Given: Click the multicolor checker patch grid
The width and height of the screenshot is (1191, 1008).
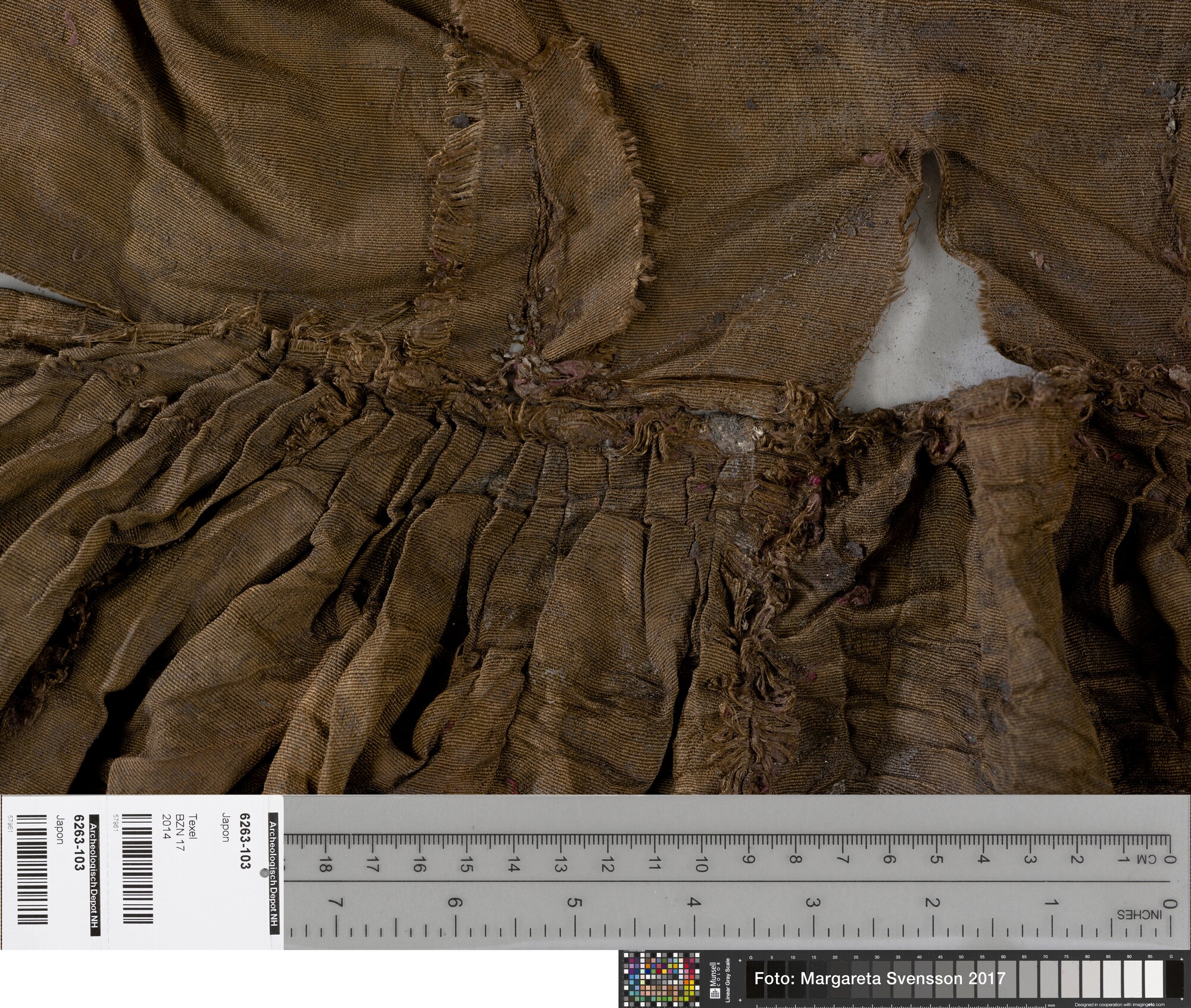Looking at the screenshot, I should tap(661, 978).
